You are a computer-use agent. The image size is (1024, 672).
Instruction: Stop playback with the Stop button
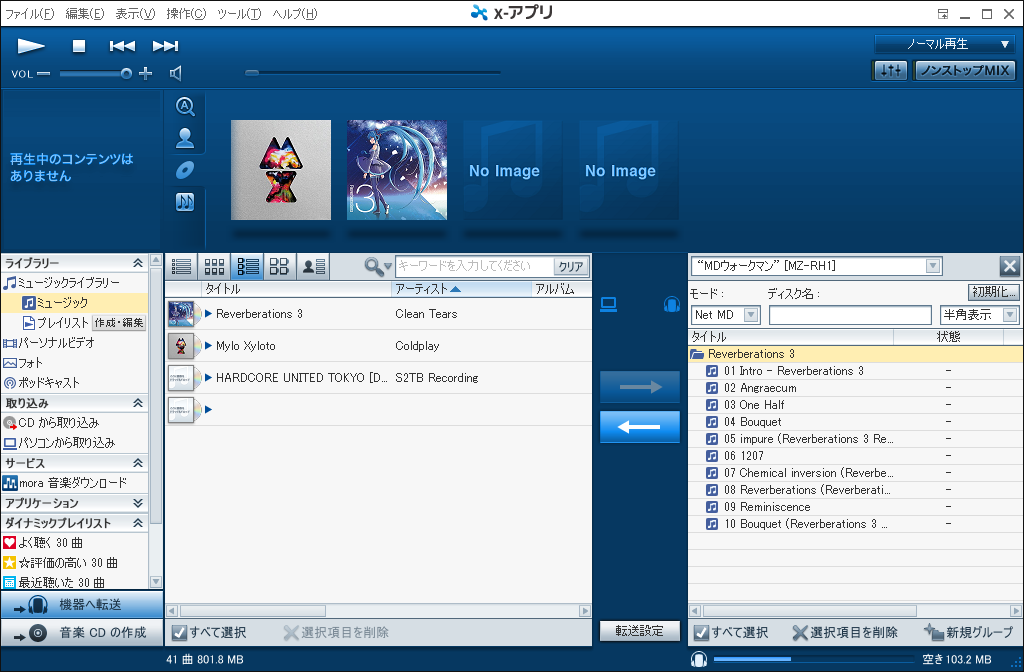click(79, 46)
